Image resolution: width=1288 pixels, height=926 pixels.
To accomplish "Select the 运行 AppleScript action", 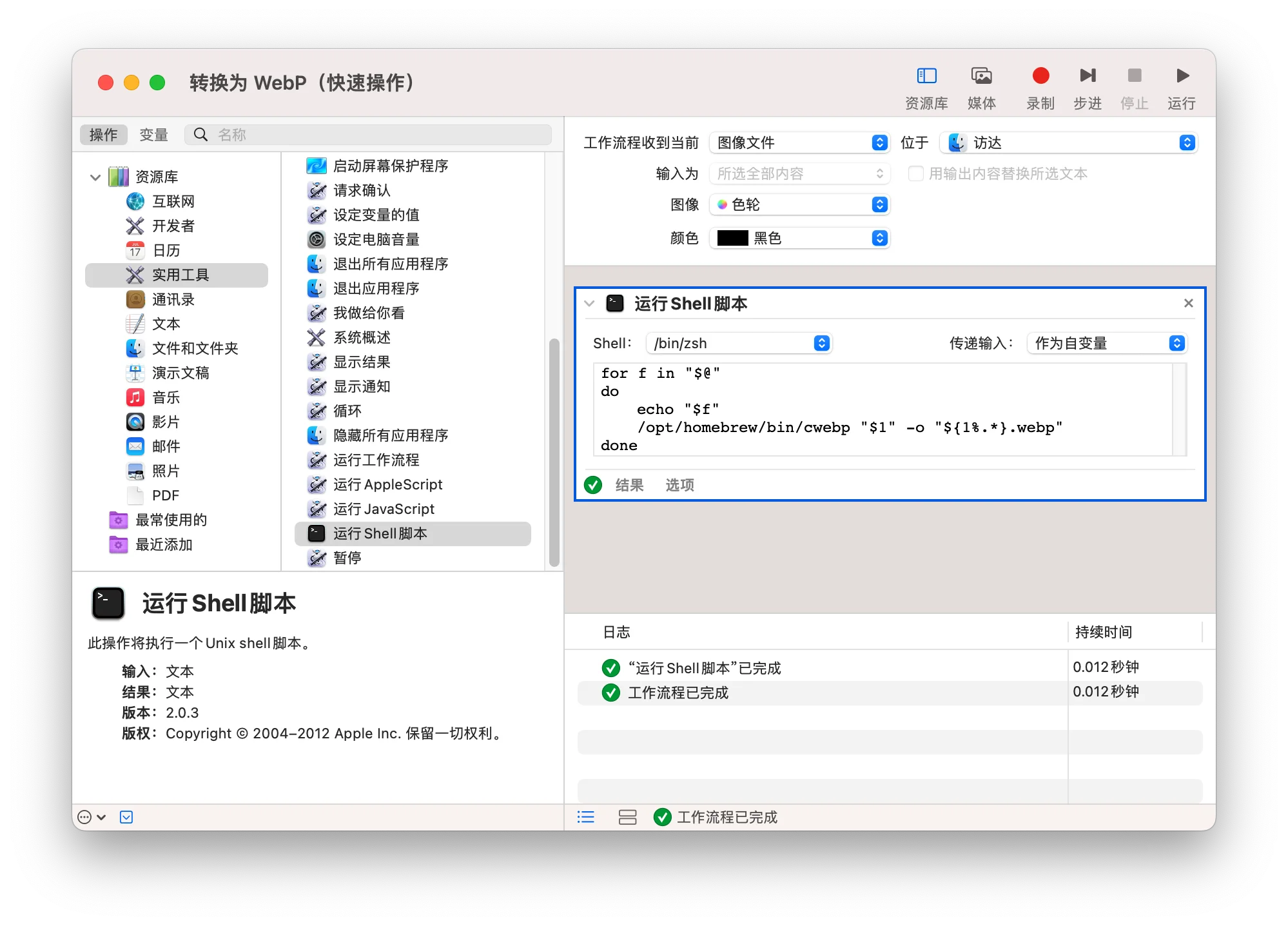I will (x=413, y=484).
